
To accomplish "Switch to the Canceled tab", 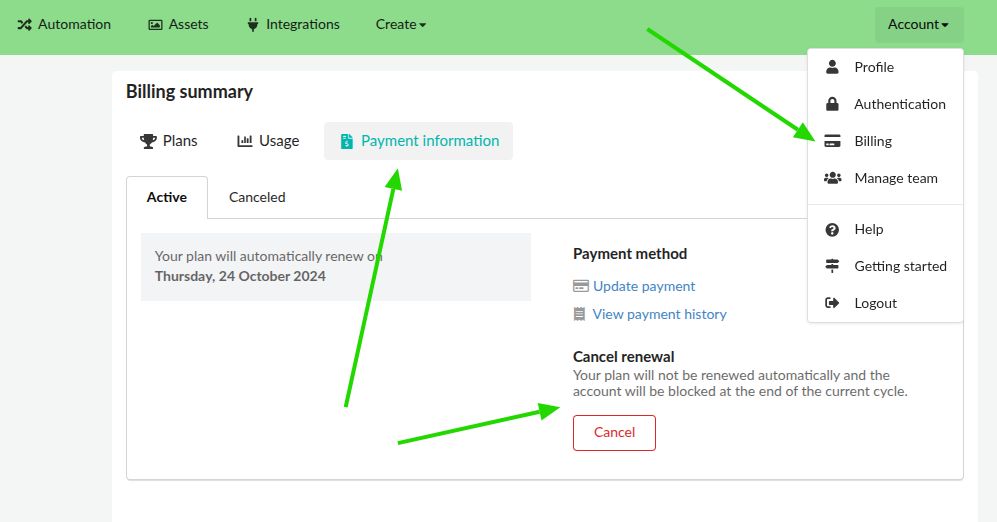I will (257, 197).
